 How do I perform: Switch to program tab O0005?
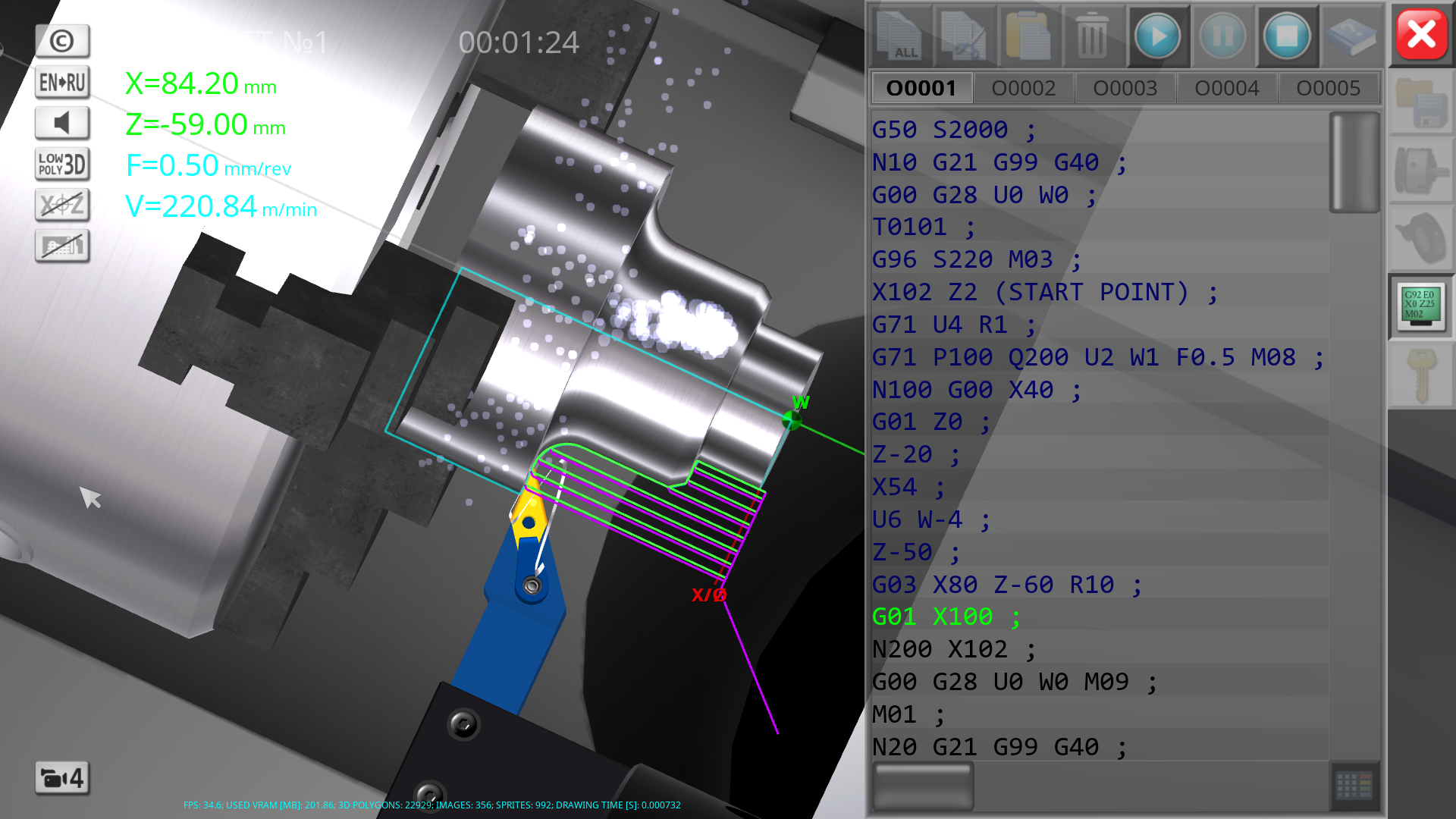1328,88
